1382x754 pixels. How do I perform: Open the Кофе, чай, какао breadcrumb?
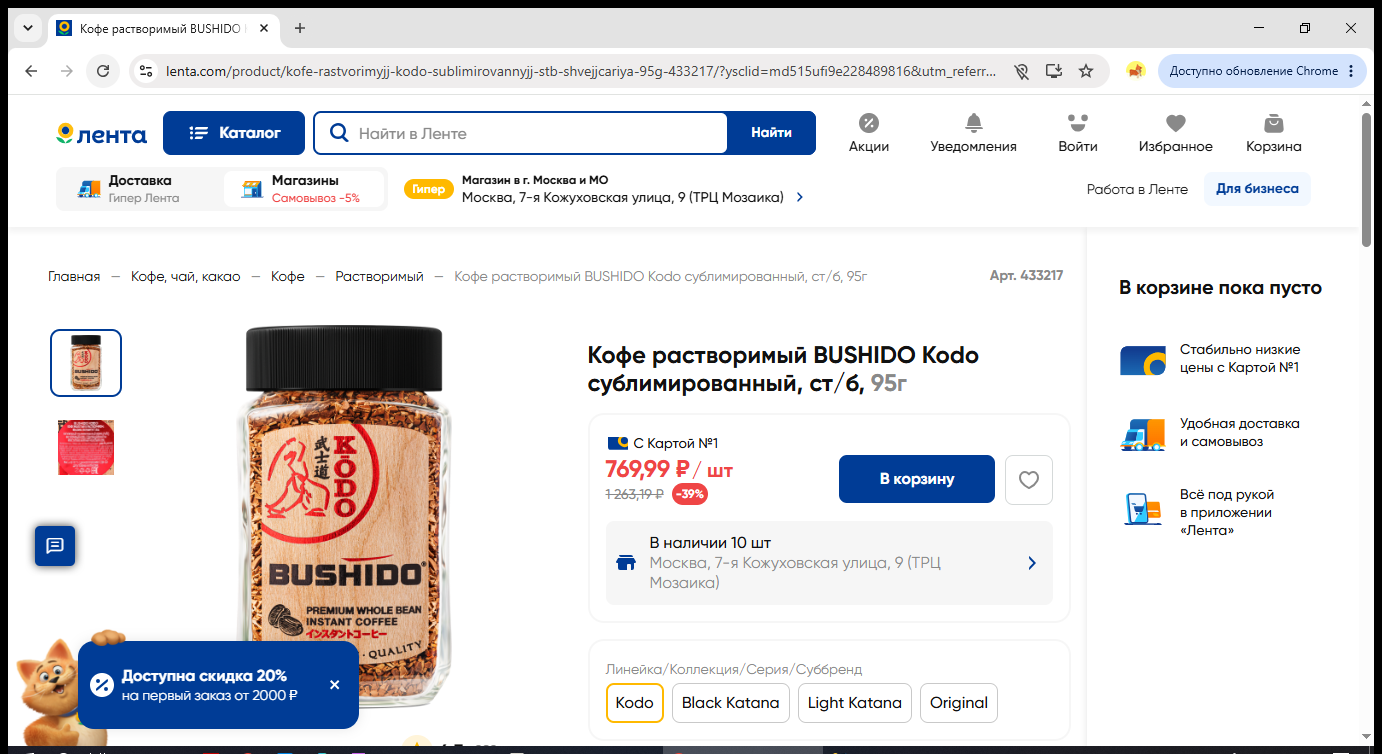pos(186,276)
